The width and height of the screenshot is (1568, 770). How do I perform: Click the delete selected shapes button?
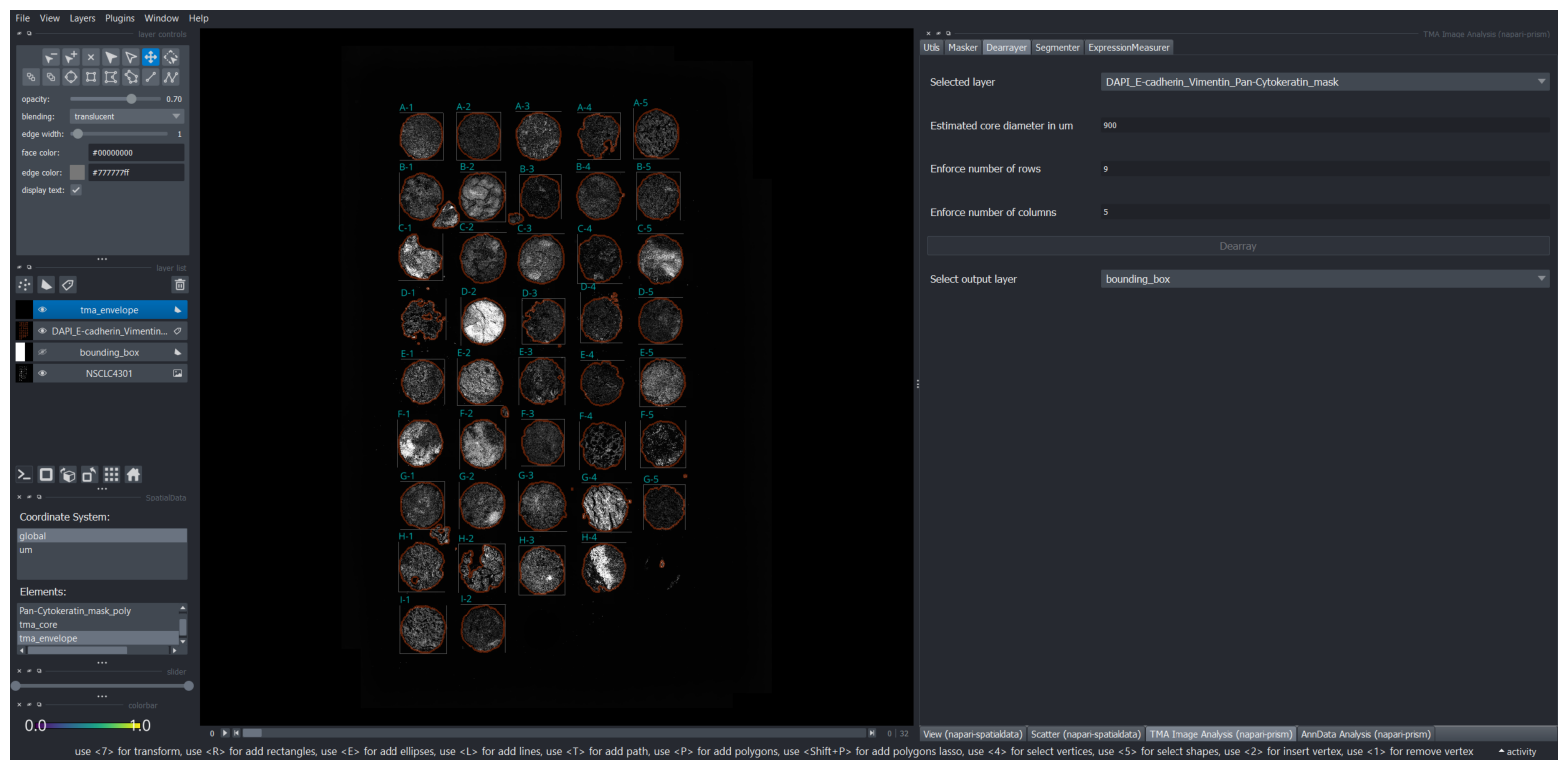click(x=91, y=58)
